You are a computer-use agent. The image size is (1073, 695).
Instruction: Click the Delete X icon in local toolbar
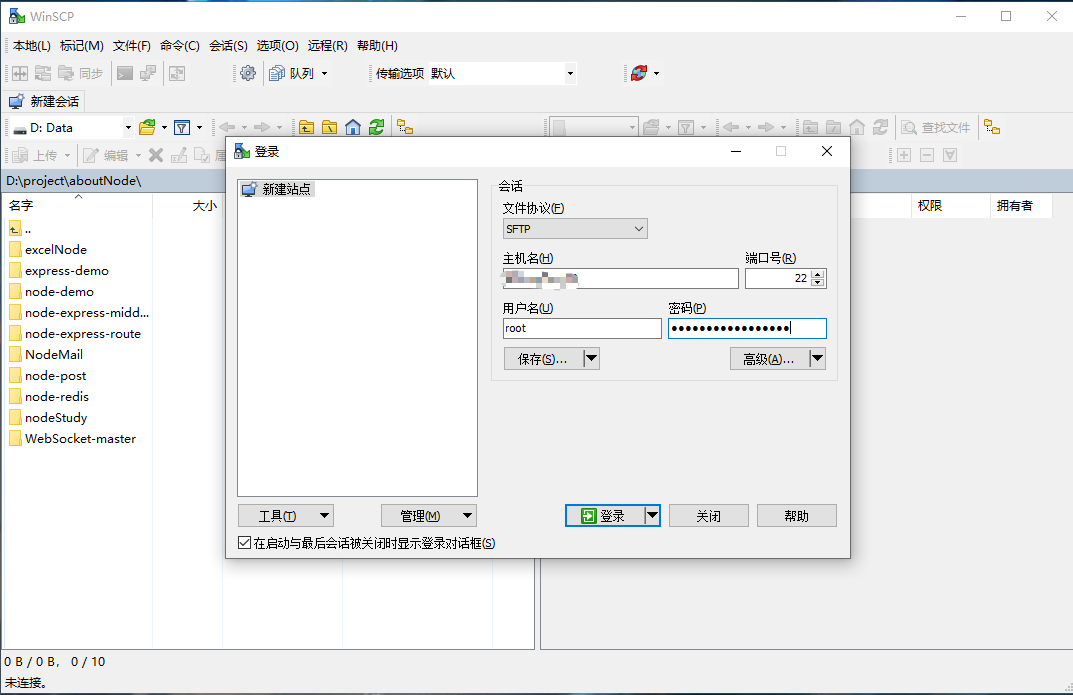point(156,155)
